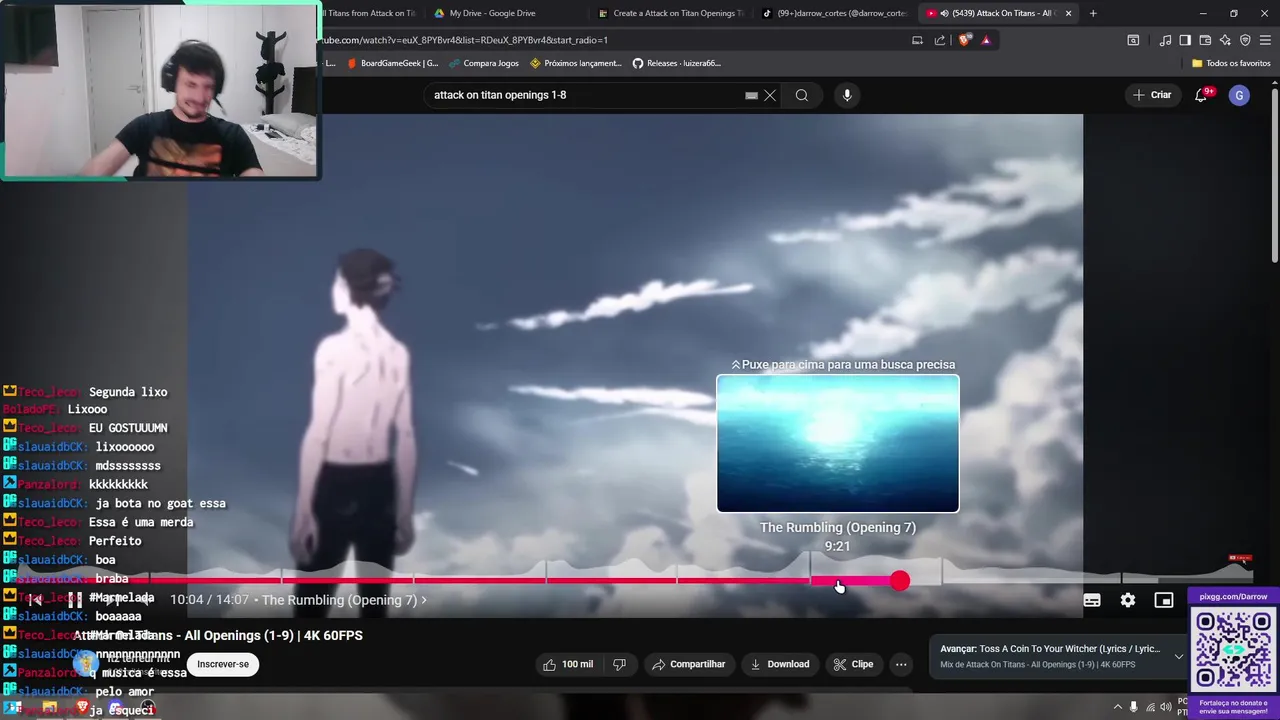This screenshot has width=1280, height=720.
Task: Open the Brave Wallet icon
Action: click(x=1205, y=40)
